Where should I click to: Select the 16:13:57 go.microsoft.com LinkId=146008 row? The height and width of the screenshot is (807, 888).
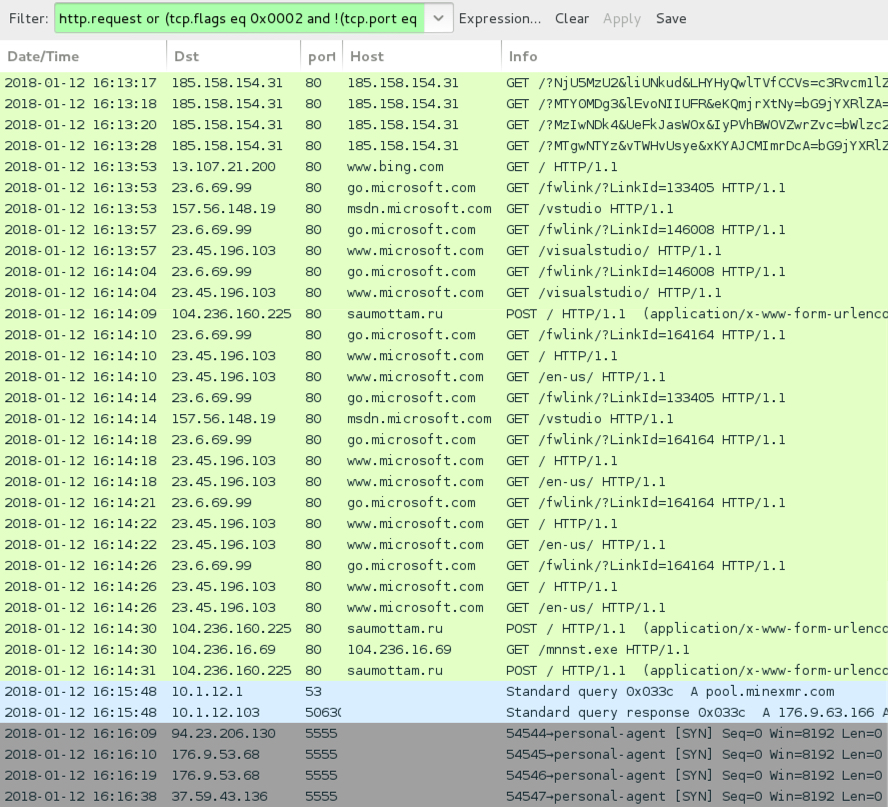444,229
